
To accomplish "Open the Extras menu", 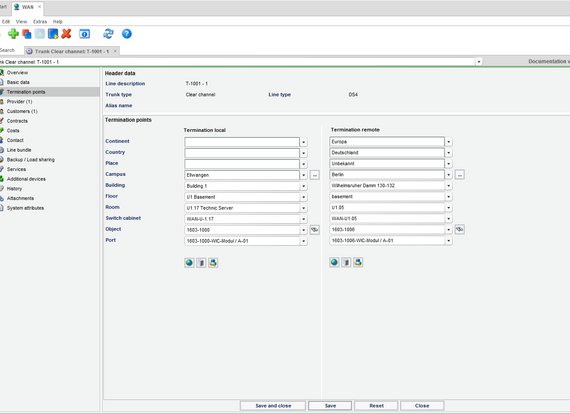I will point(40,21).
